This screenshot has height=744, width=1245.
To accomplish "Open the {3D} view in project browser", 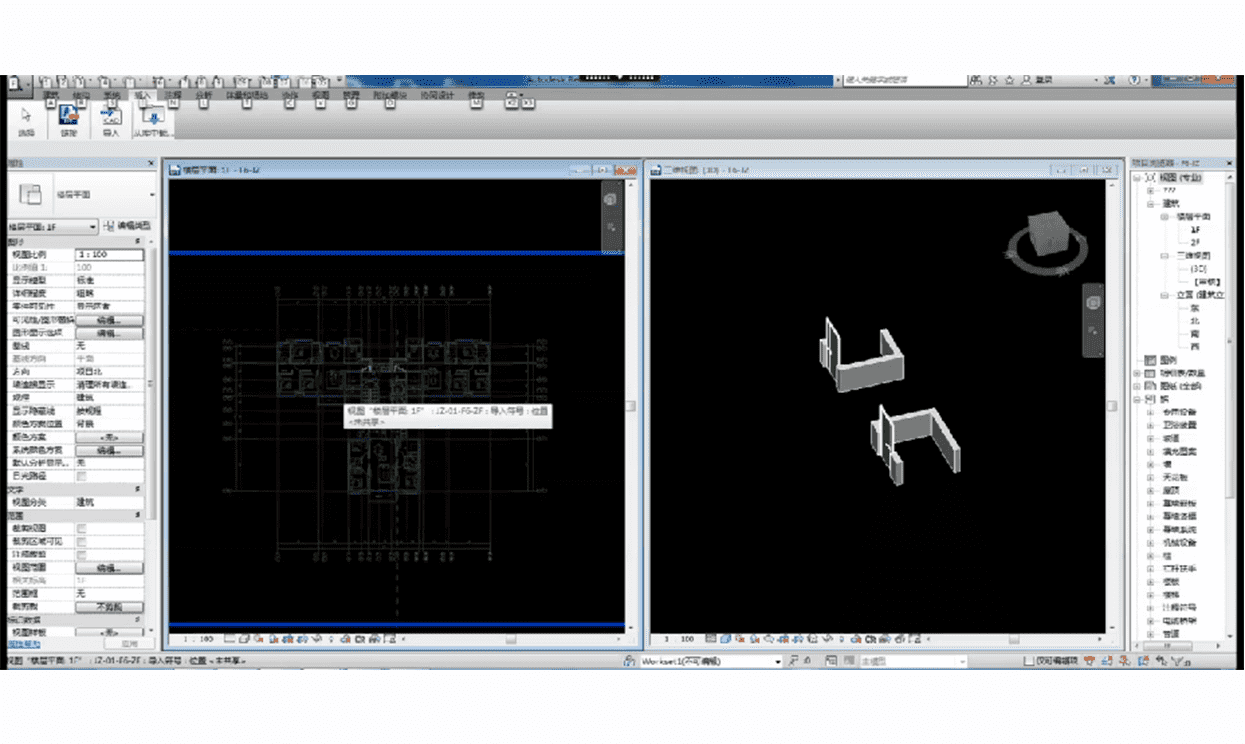I will click(1199, 269).
